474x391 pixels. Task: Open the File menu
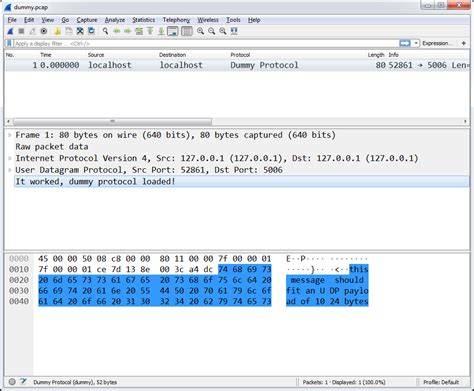click(x=12, y=20)
